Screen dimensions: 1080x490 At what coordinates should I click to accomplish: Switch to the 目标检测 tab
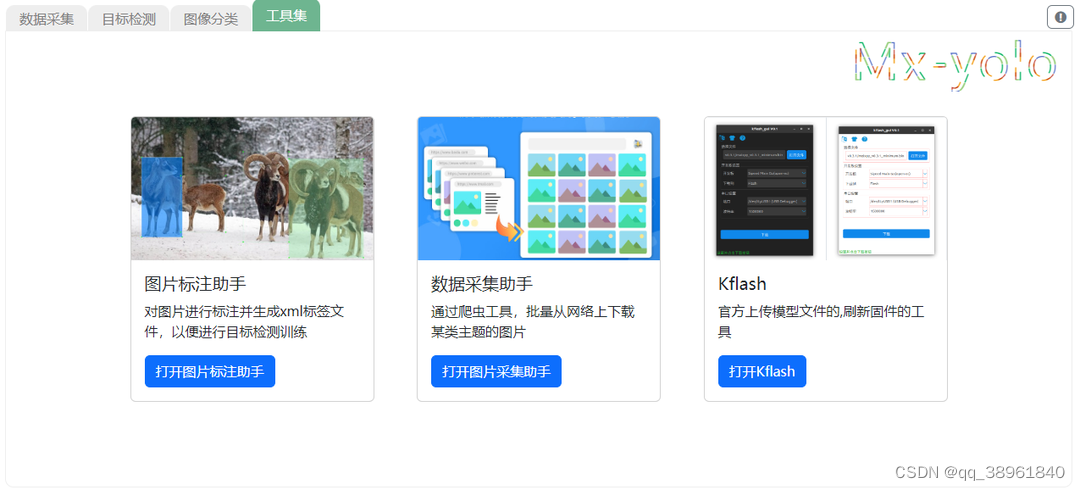[x=129, y=18]
